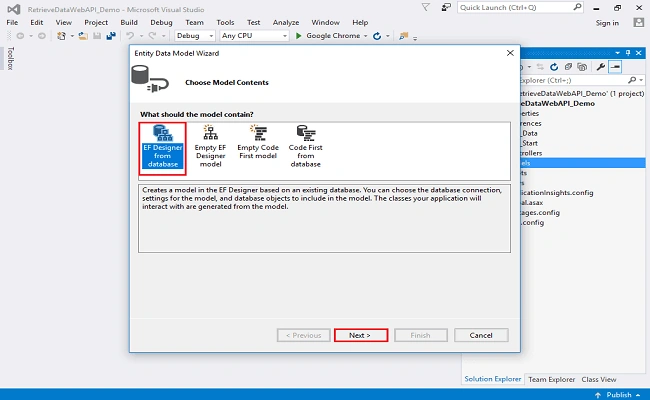
Task: Expand the refresh icon dropdown arrow
Action: click(388, 36)
